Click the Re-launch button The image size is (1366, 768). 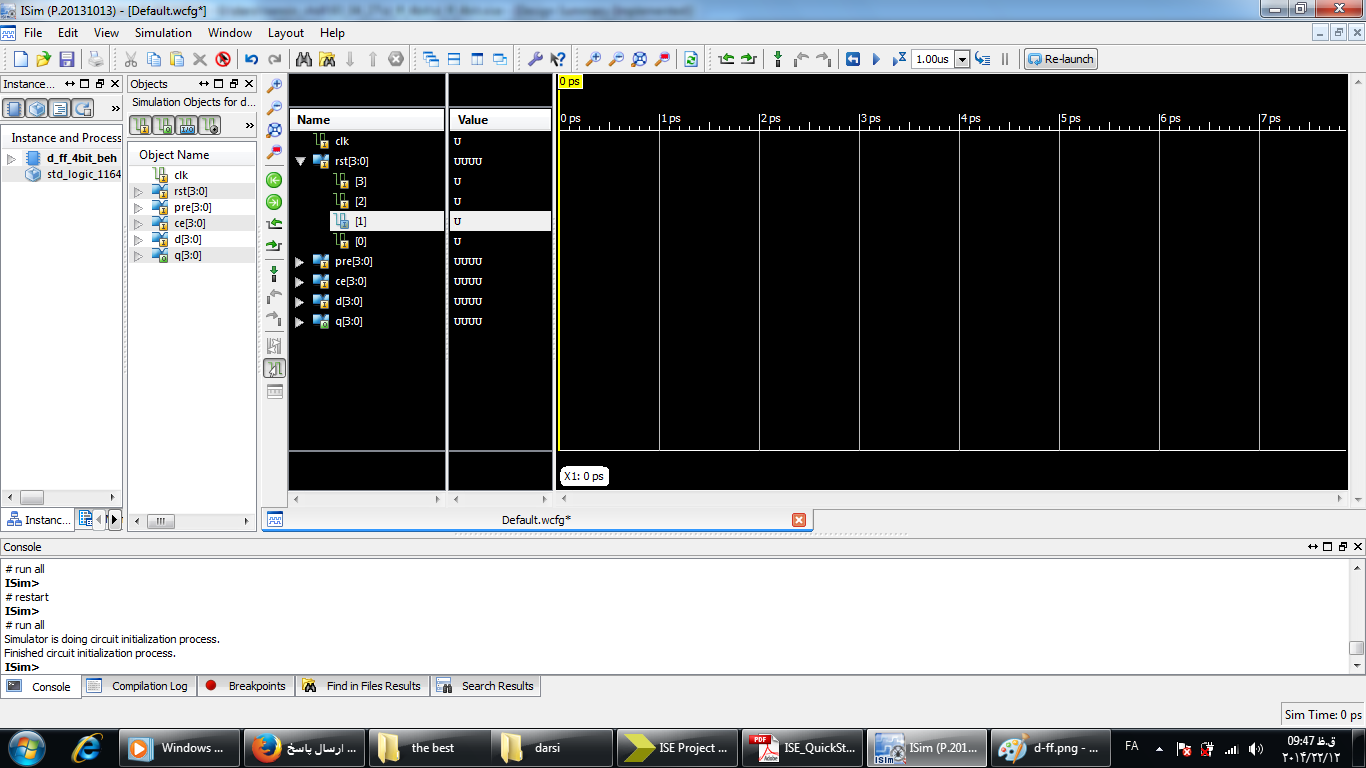click(1061, 59)
